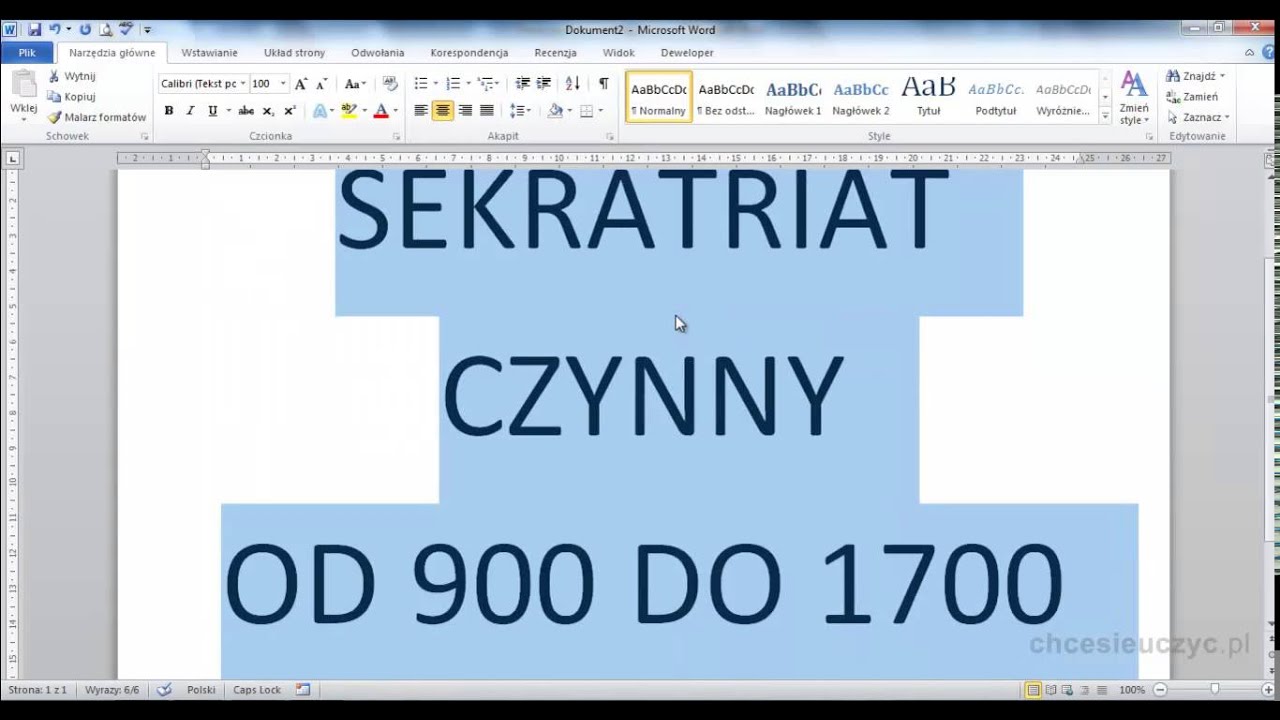Expand the styles gallery More arrow
The width and height of the screenshot is (1280, 720).
click(1105, 116)
